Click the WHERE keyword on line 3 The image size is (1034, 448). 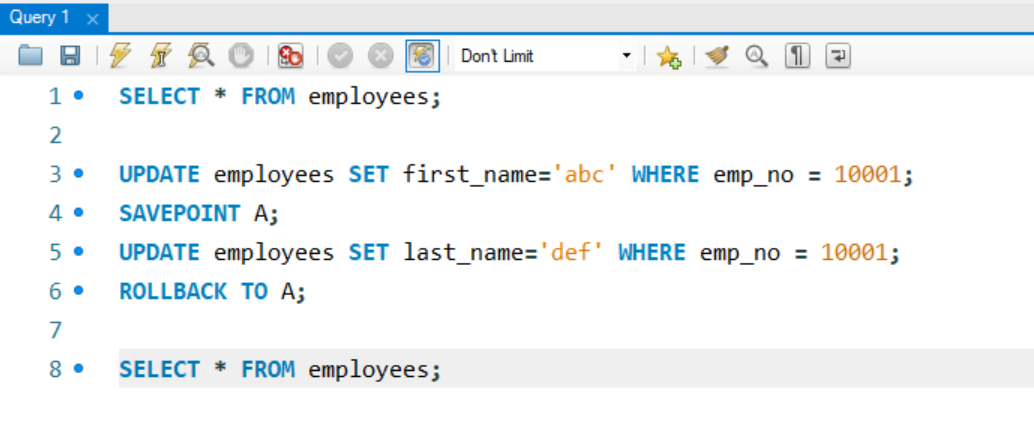click(665, 174)
